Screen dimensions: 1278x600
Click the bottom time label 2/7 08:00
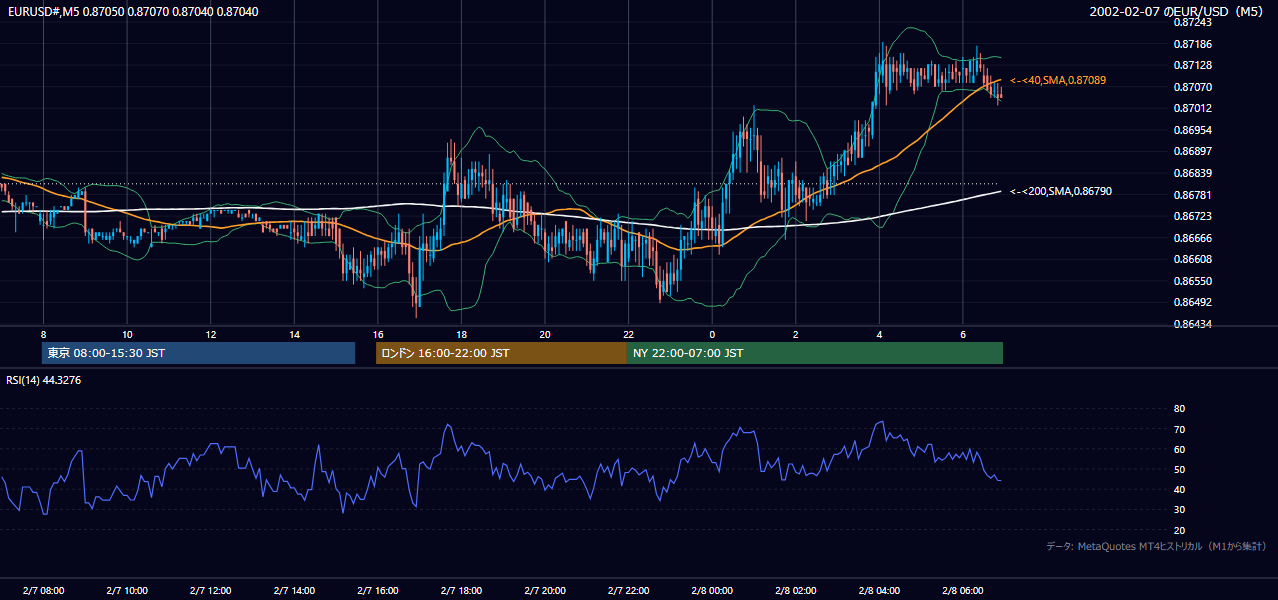point(43,591)
